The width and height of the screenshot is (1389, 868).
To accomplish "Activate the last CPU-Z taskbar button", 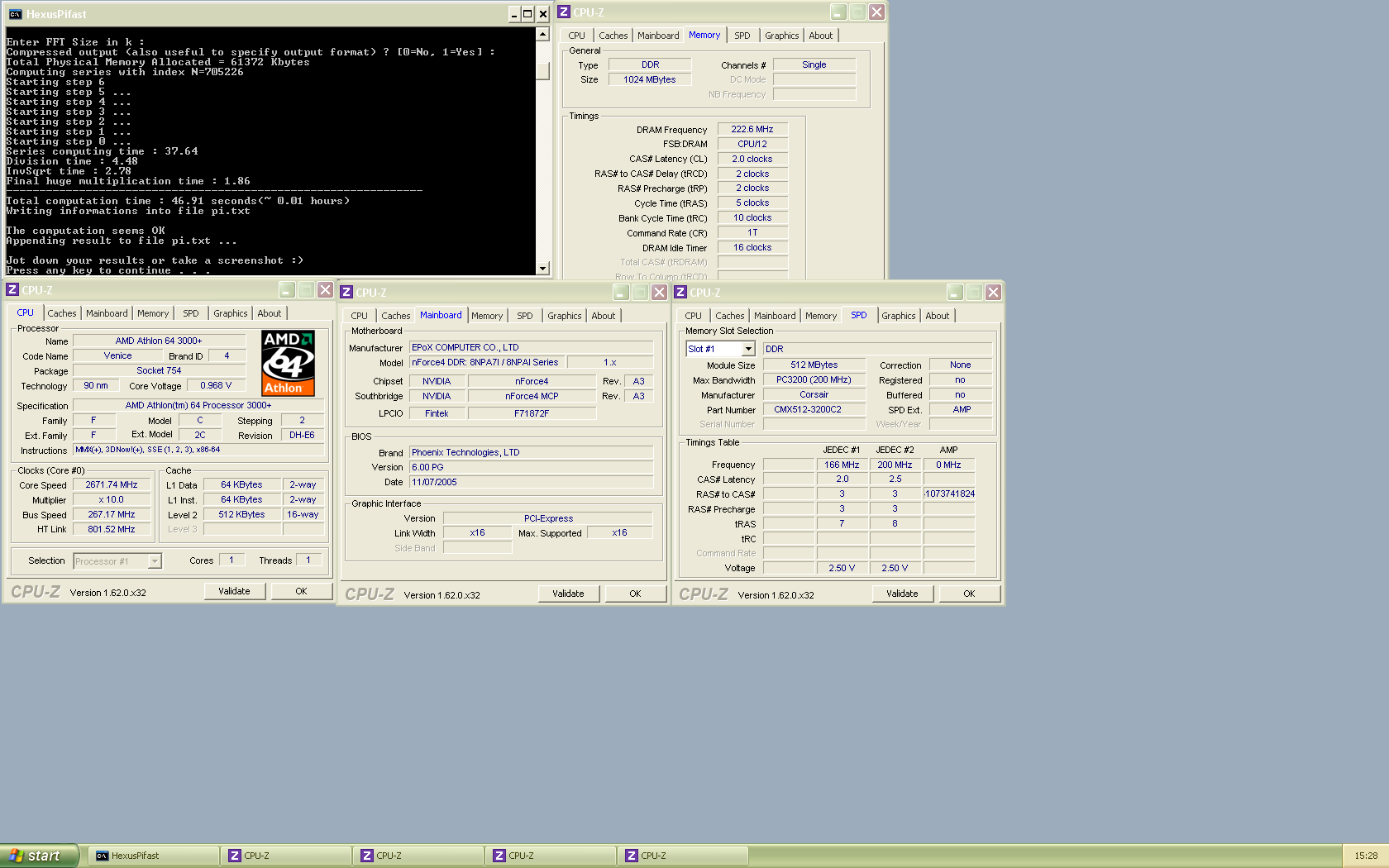I will click(683, 856).
